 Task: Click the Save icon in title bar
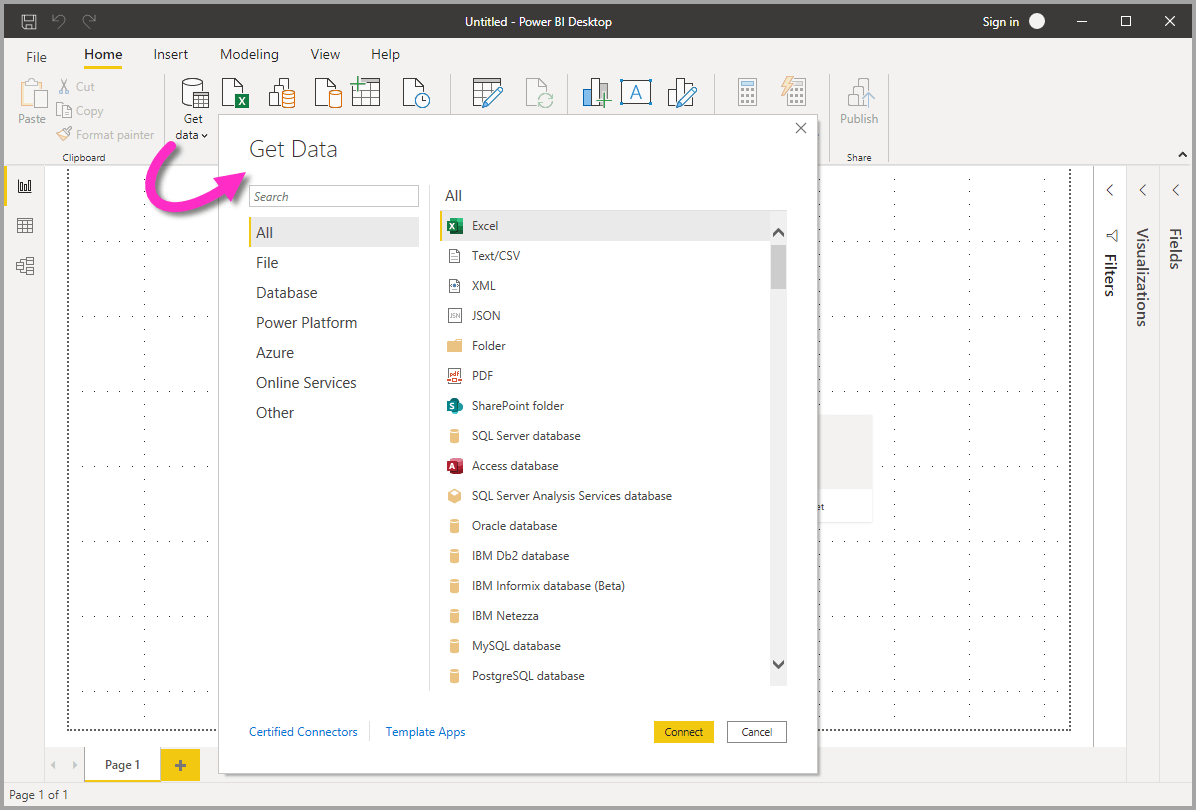click(x=29, y=21)
